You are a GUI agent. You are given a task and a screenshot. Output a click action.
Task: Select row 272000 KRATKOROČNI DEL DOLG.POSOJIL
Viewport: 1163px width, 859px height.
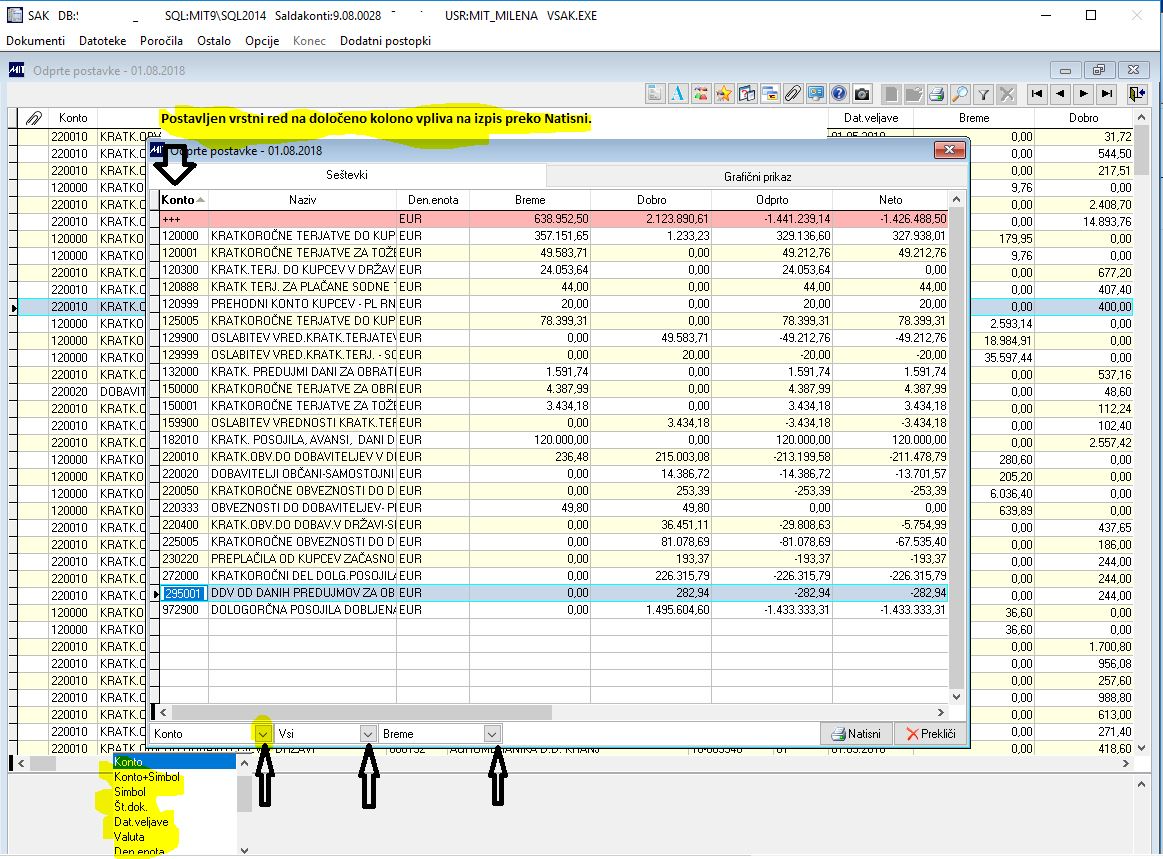point(554,576)
